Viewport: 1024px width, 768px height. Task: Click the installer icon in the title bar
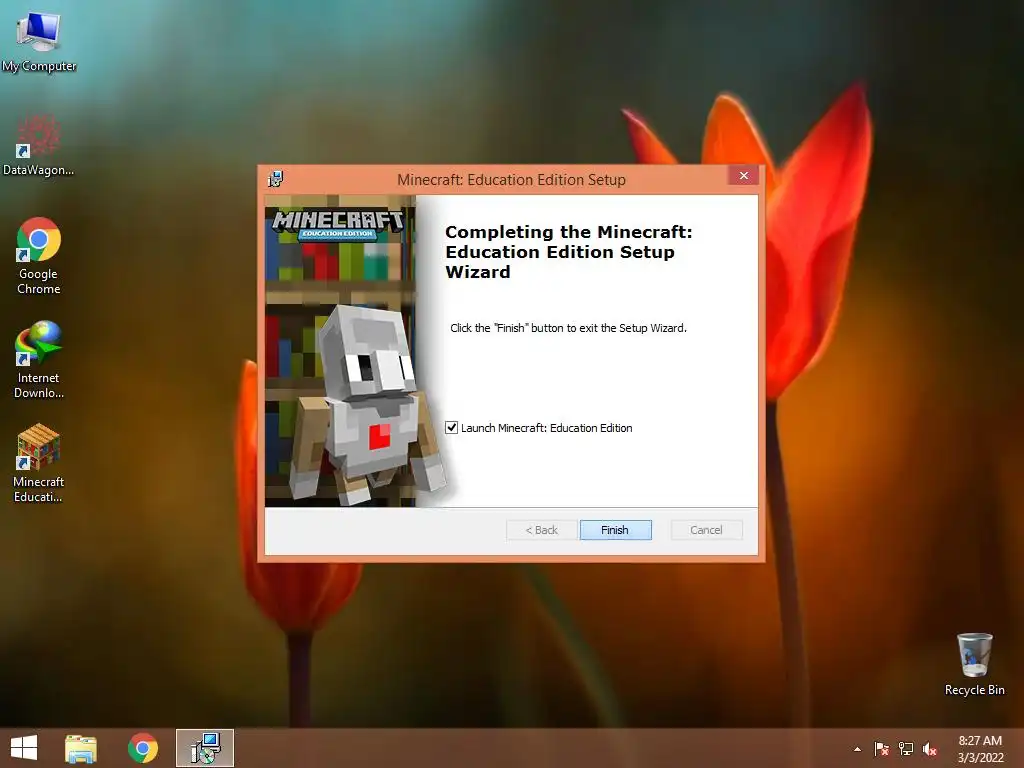pyautogui.click(x=276, y=179)
